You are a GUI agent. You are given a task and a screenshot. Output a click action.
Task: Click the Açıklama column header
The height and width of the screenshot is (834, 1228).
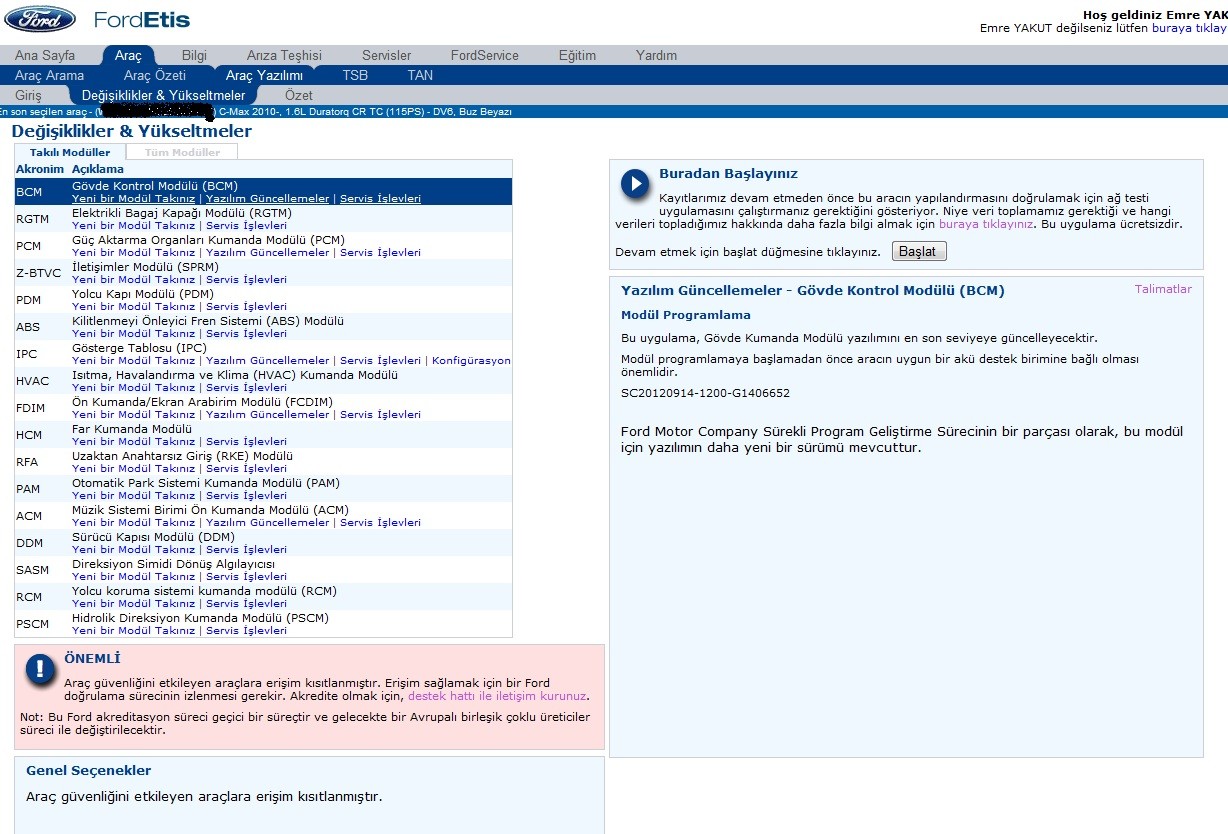98,169
